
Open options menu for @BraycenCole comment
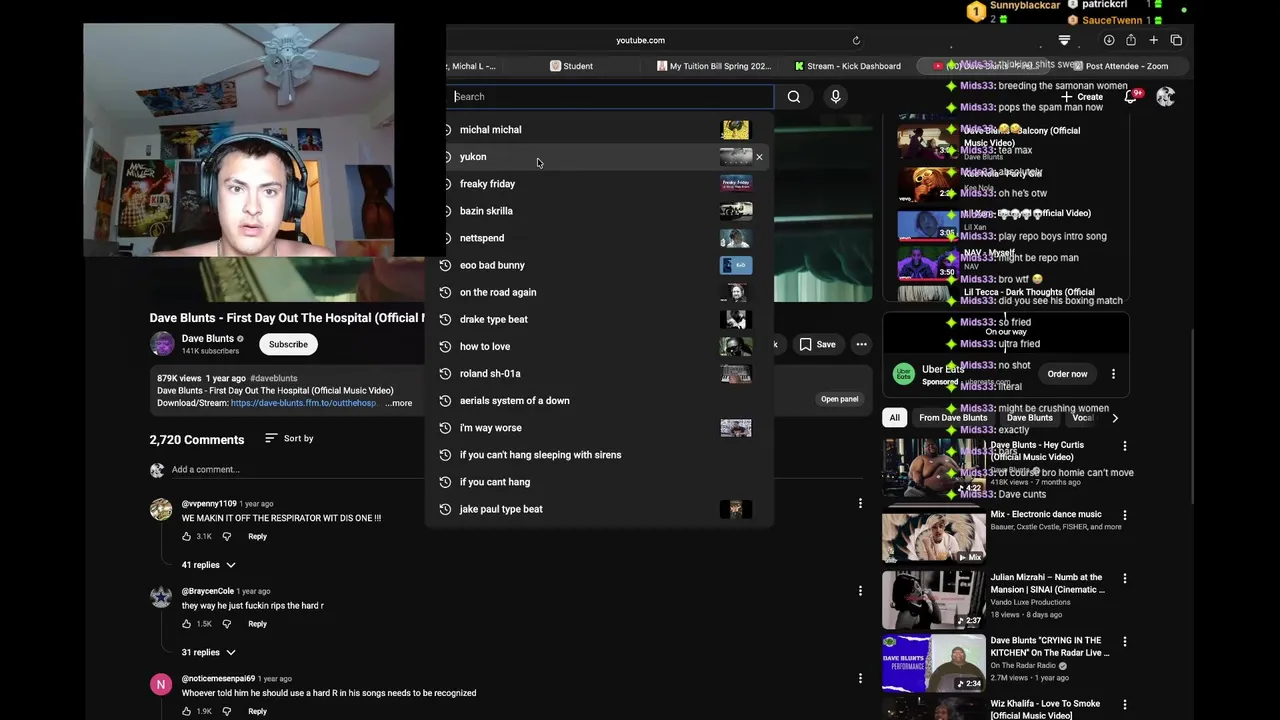(x=860, y=591)
